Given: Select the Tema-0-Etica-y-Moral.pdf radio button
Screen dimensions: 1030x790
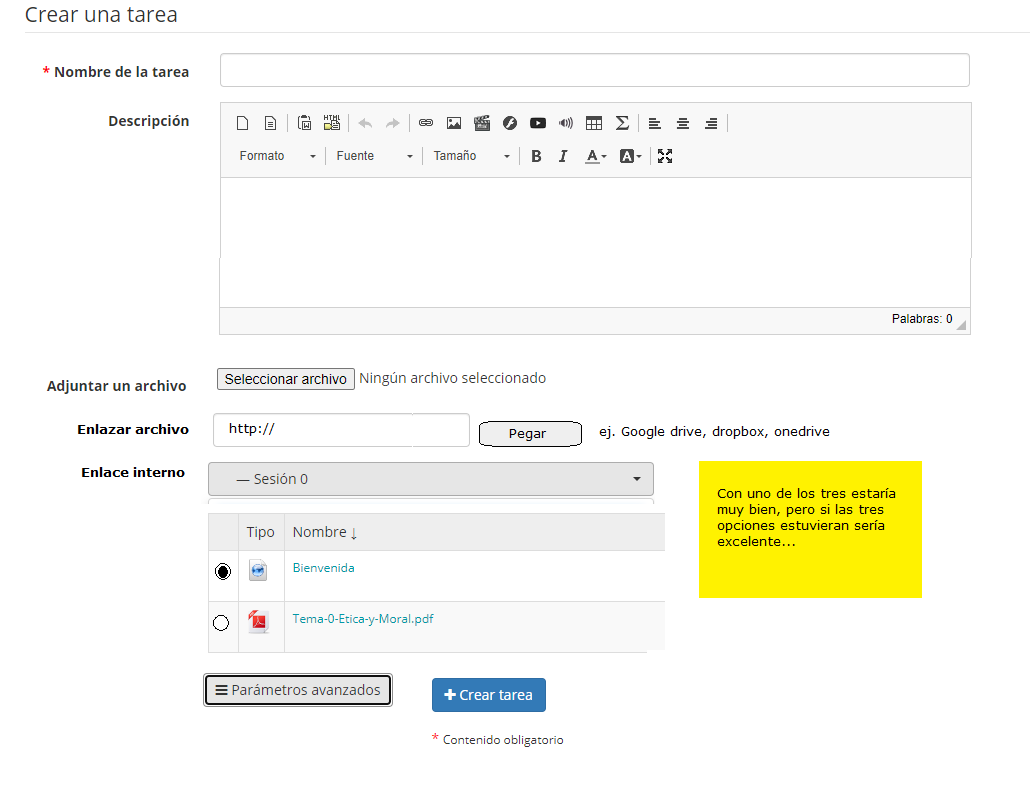Looking at the screenshot, I should [x=221, y=623].
